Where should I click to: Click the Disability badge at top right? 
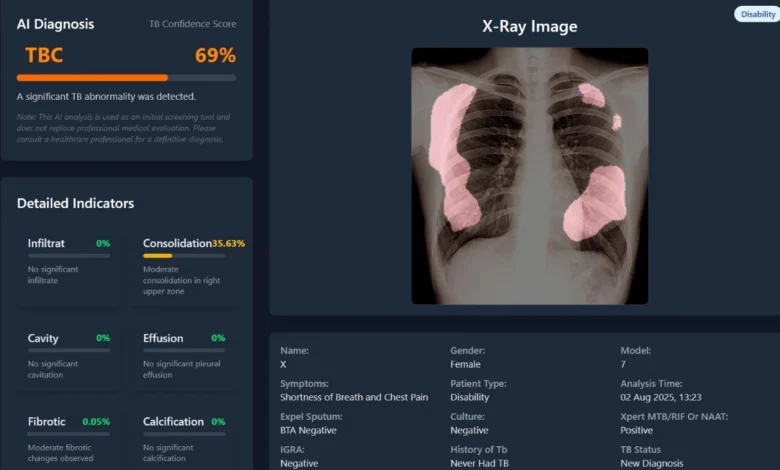(757, 14)
